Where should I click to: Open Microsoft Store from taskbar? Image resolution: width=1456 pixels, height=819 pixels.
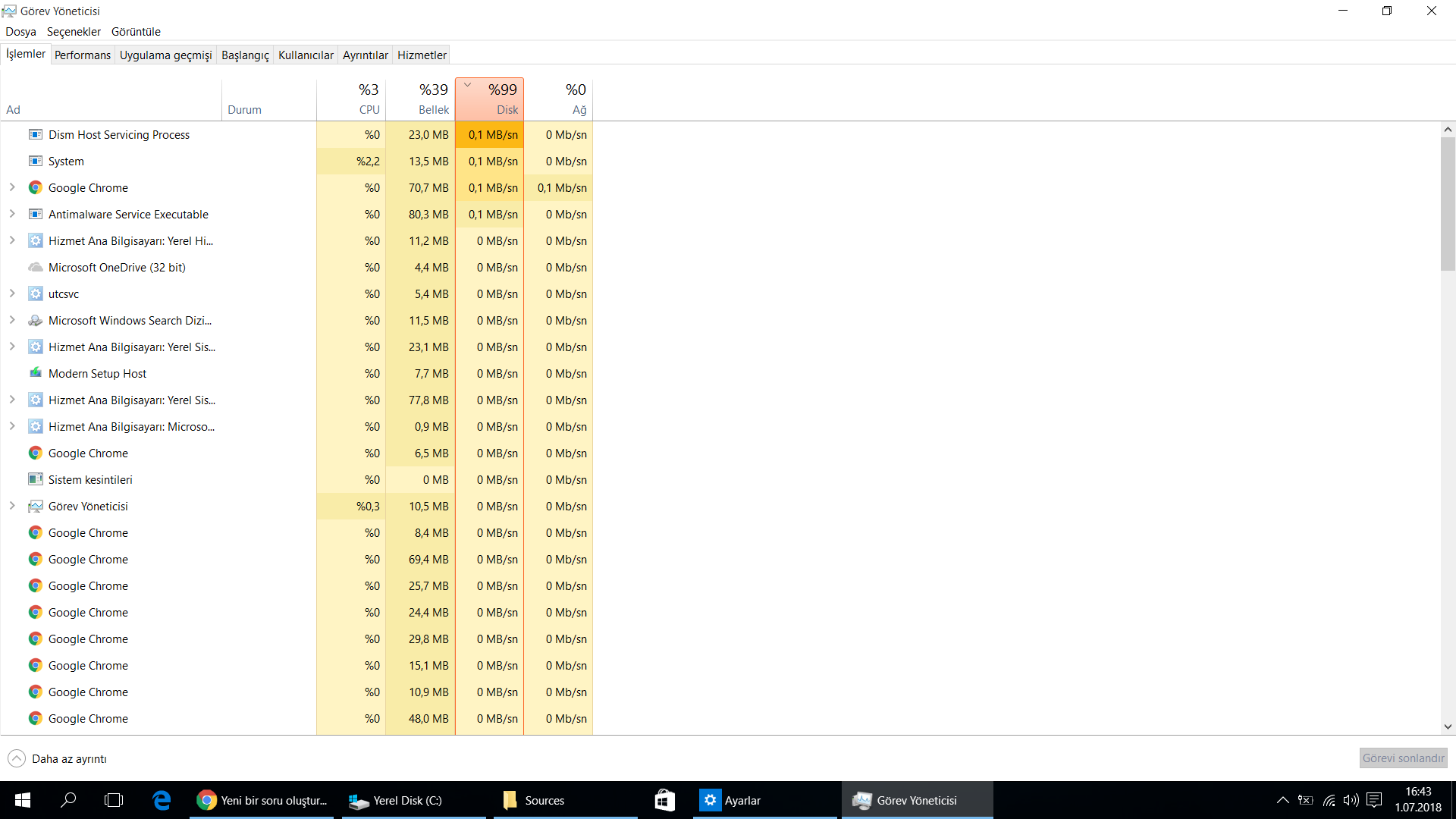tap(664, 800)
